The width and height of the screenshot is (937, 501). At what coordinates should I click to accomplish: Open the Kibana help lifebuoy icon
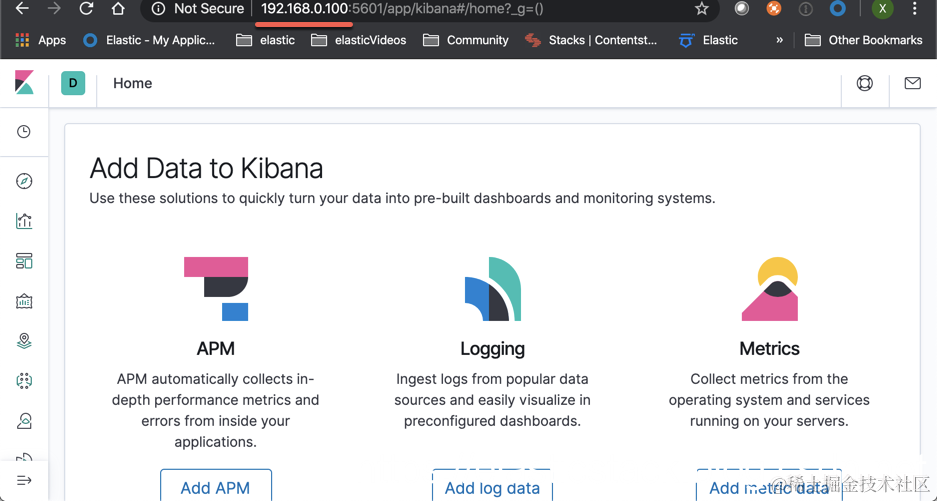point(865,83)
